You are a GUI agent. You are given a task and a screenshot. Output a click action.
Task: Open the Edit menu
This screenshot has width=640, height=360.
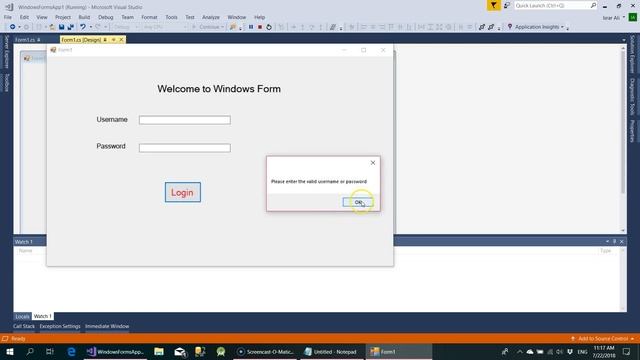pyautogui.click(x=24, y=17)
